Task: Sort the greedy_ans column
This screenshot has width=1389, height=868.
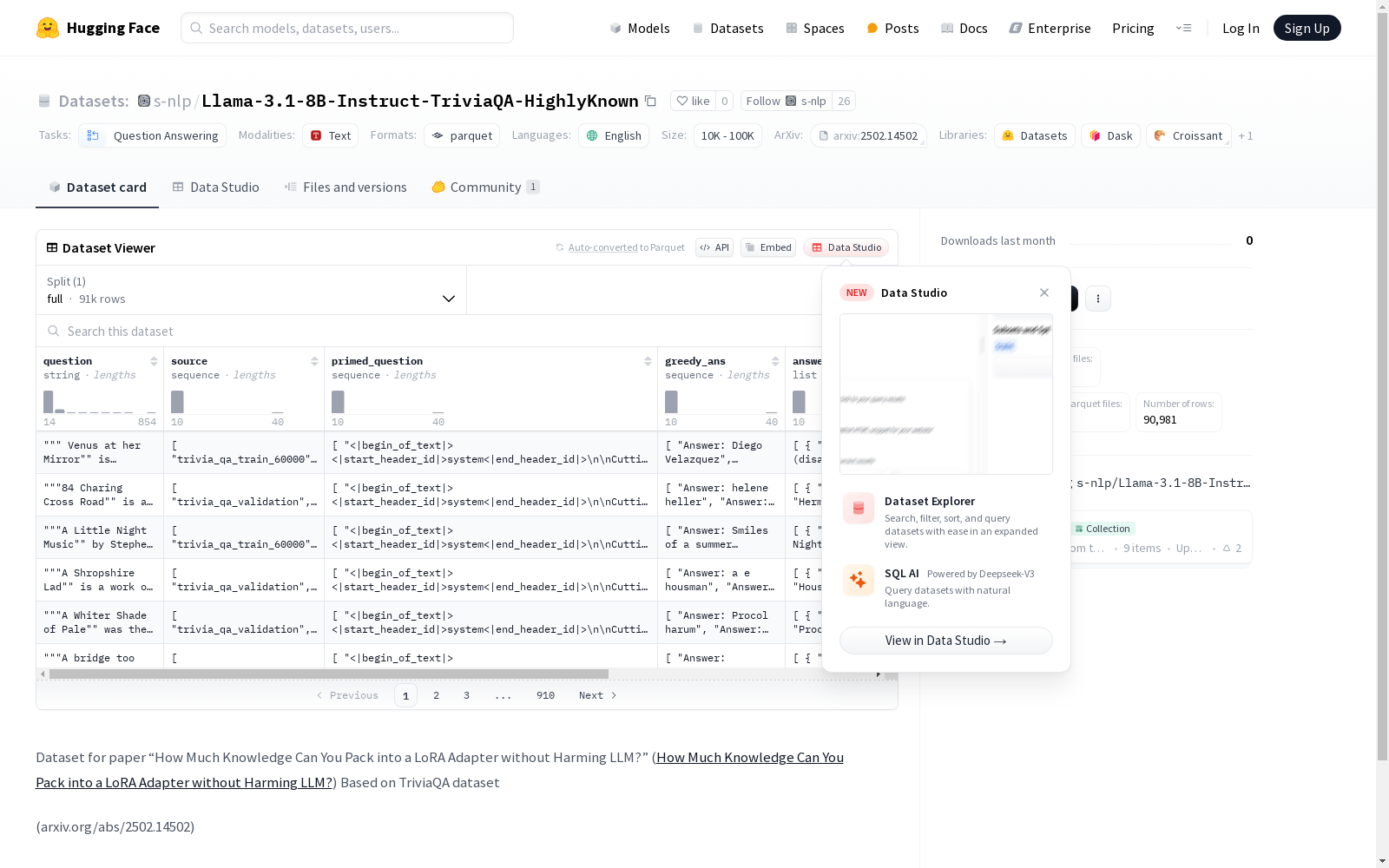Action: (775, 361)
